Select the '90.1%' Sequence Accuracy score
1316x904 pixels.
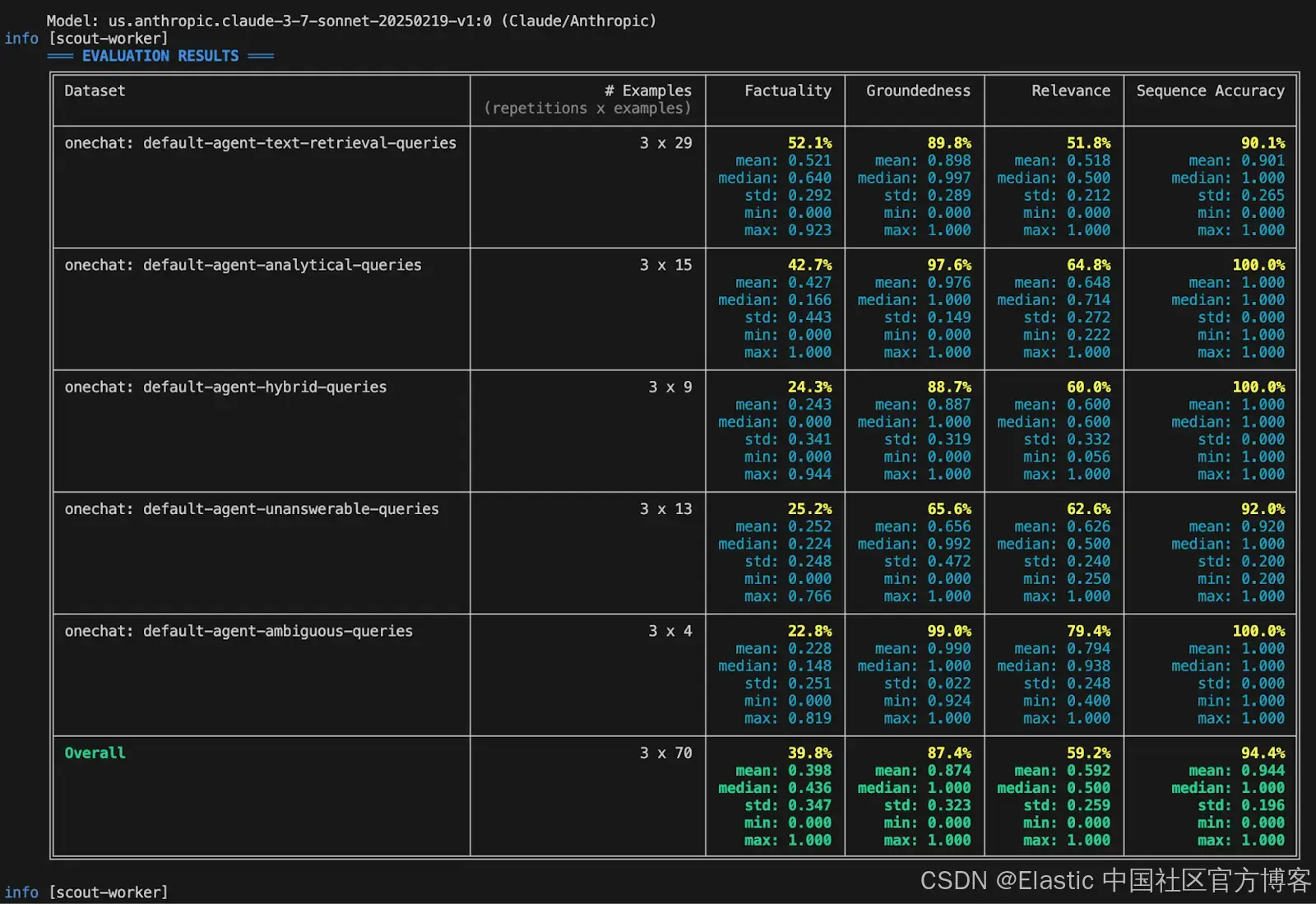(1263, 143)
